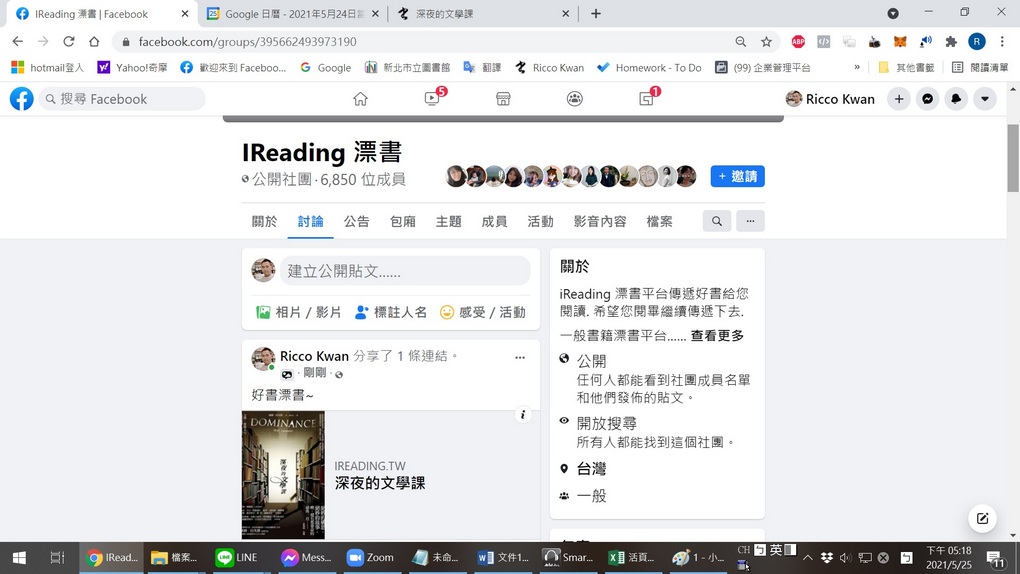Open the Facebook Groups icon

[574, 99]
